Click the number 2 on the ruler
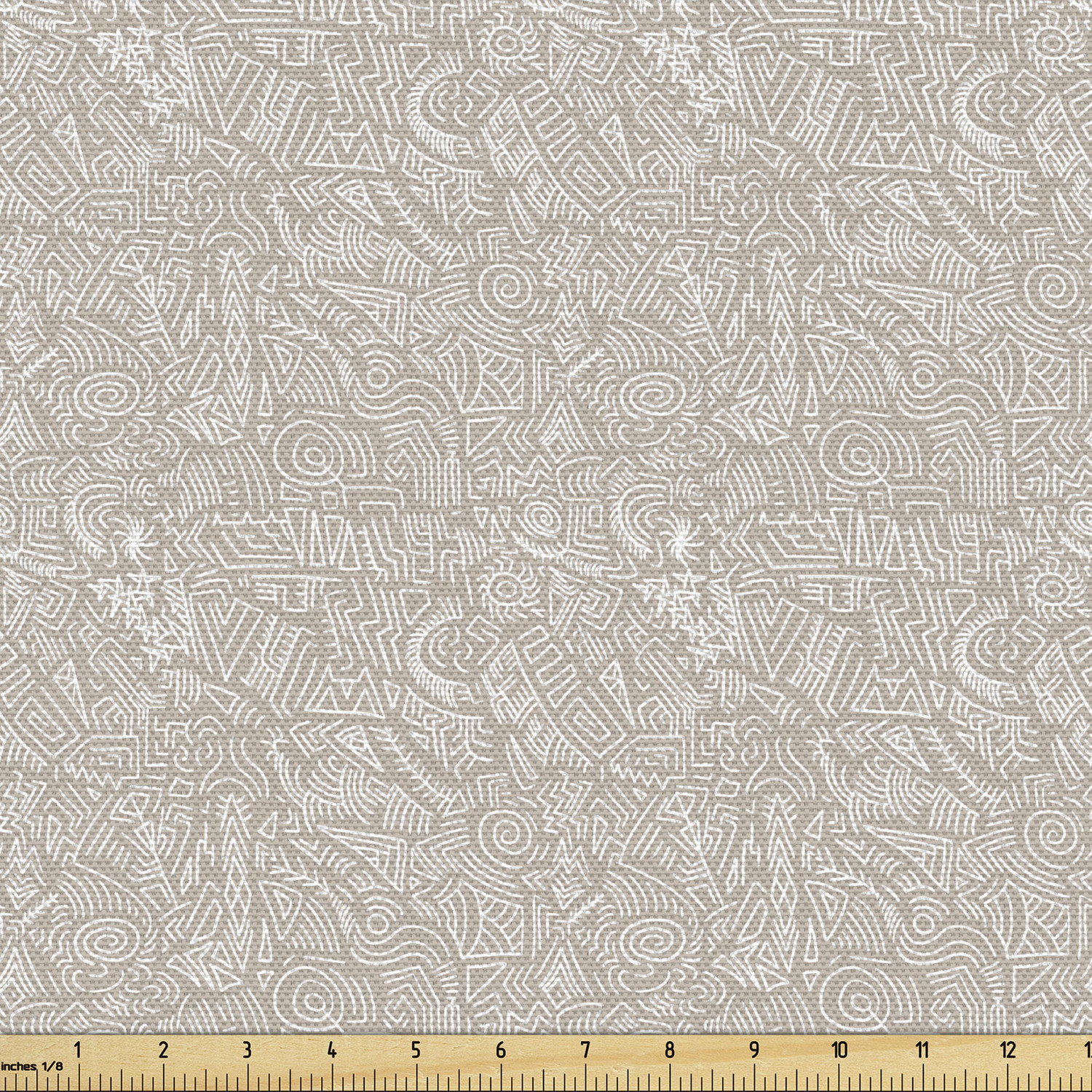 point(163,1049)
